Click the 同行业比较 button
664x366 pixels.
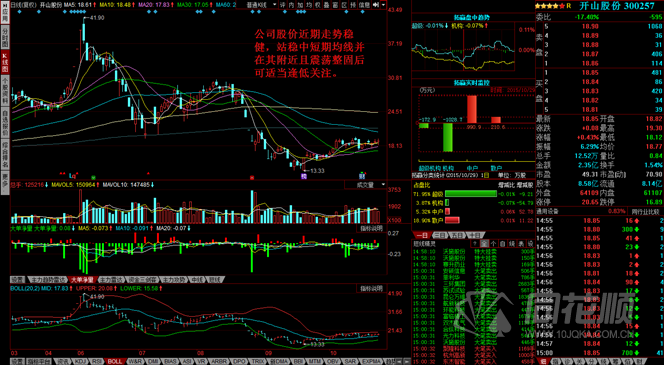pos(645,211)
